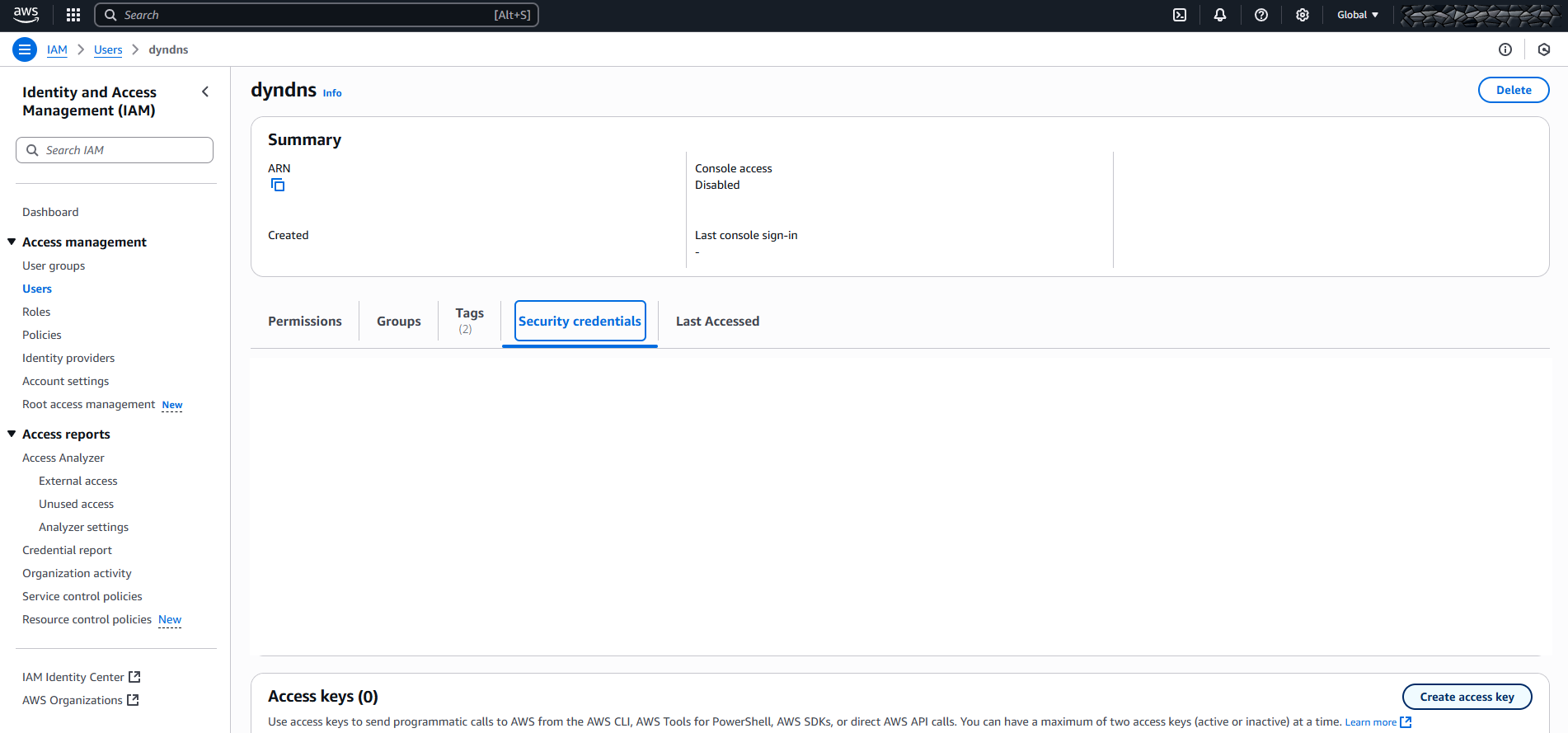This screenshot has height=733, width=1568.
Task: Switch to the Groups tab
Action: coord(399,322)
